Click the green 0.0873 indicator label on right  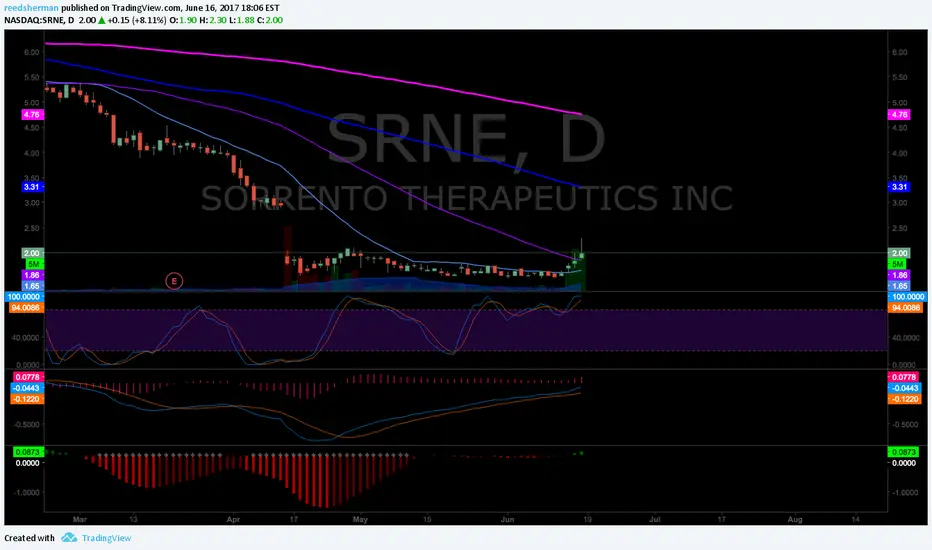[903, 452]
